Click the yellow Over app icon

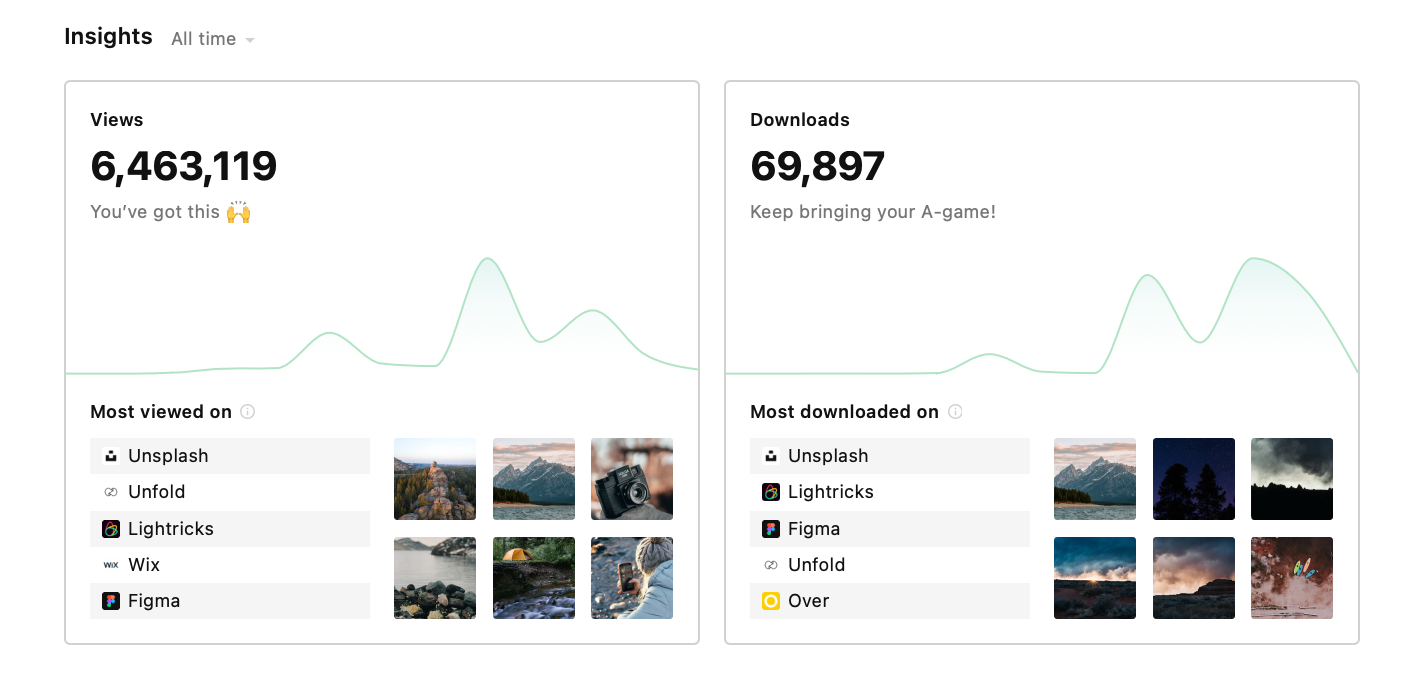tap(771, 601)
